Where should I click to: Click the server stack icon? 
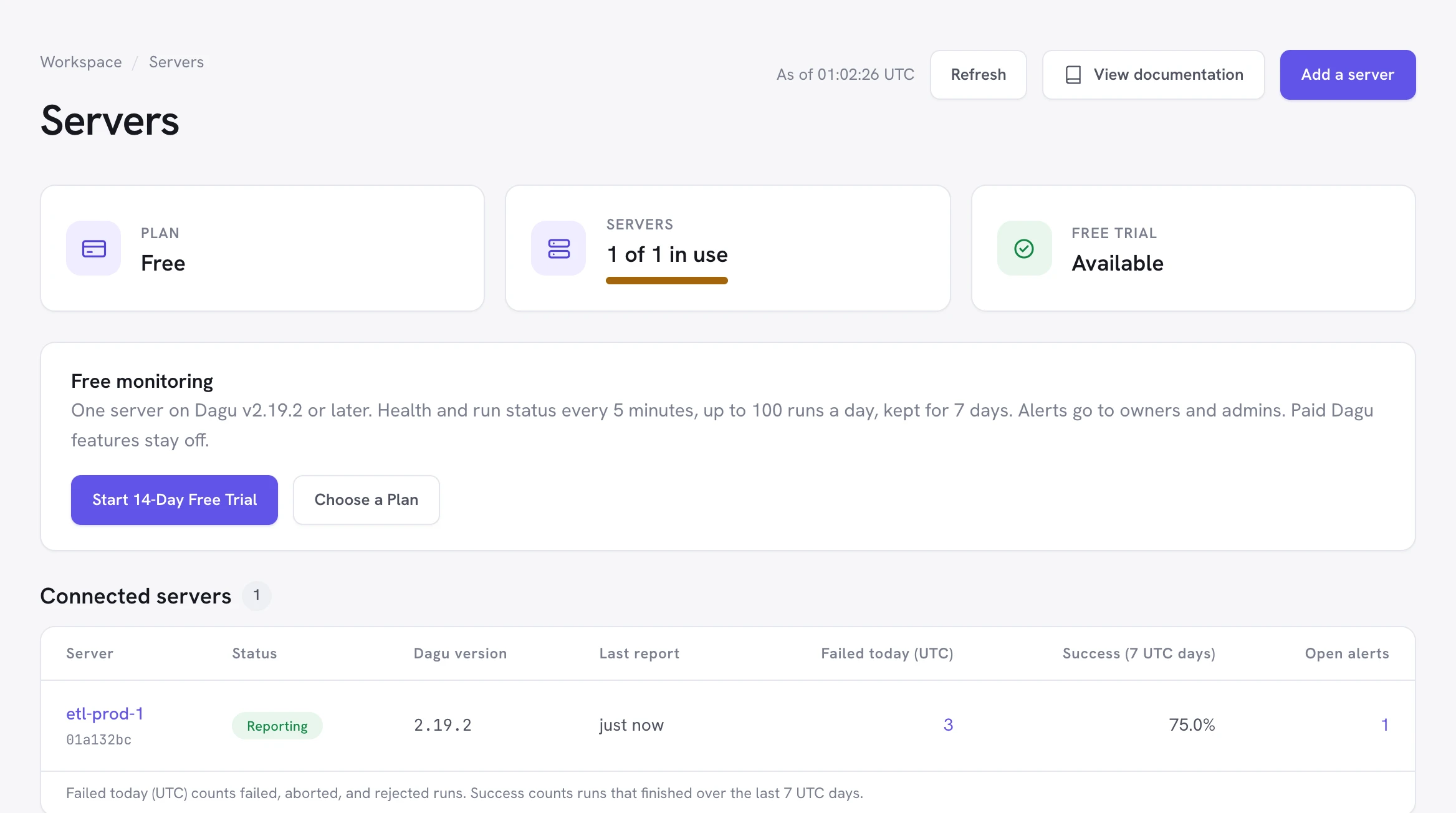558,248
